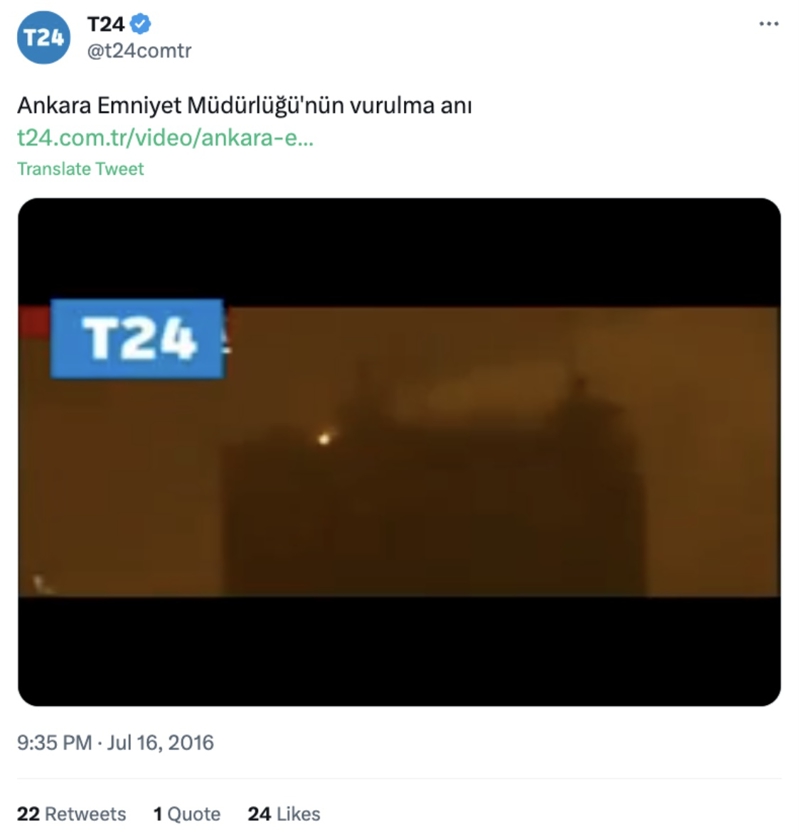This screenshot has width=800, height=835.
Task: Click the Jul 16, 2016 date
Action: point(160,742)
